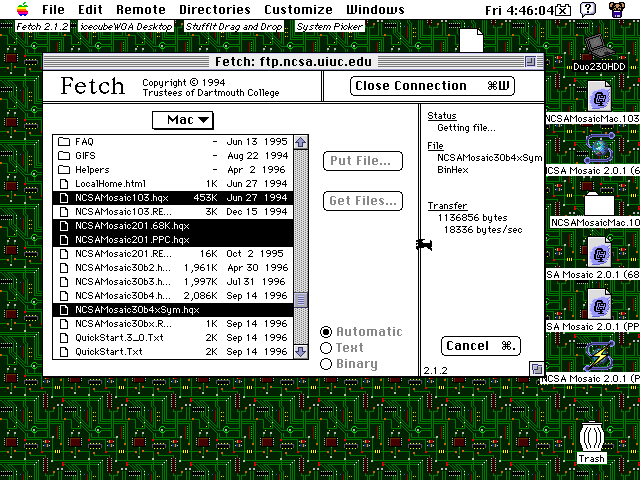
Task: Click the NCSAMosaic30bx.R... file icon
Action: tap(64, 324)
